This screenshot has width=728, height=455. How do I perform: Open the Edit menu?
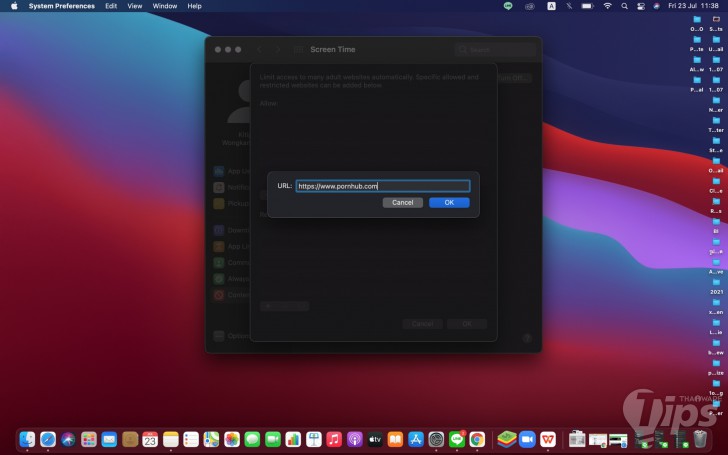[x=111, y=6]
